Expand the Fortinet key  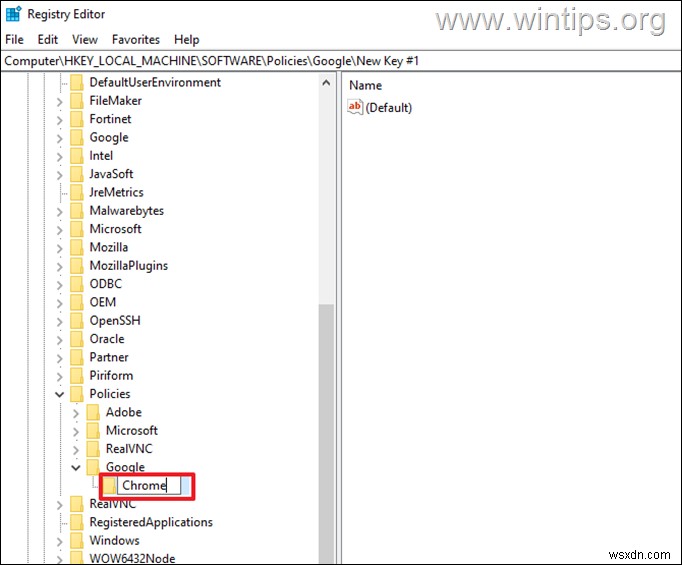[60, 120]
